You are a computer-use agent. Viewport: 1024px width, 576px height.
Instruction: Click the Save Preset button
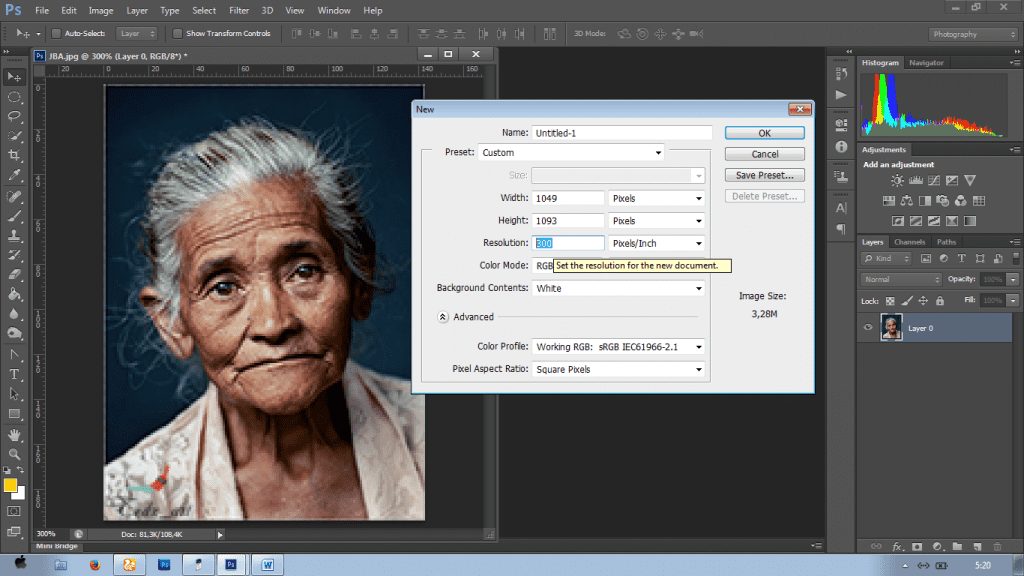coord(764,175)
